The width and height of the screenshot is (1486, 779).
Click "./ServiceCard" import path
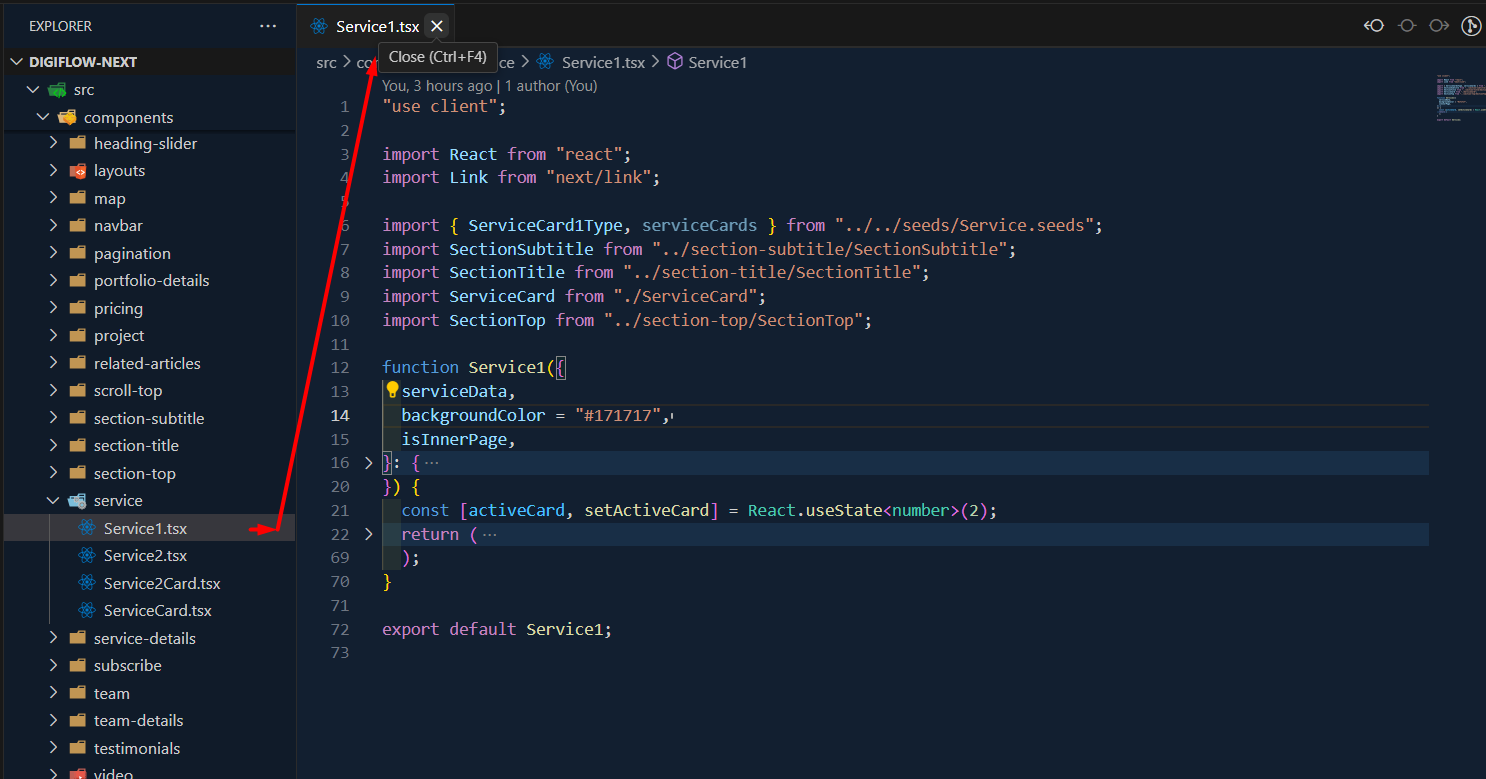685,296
